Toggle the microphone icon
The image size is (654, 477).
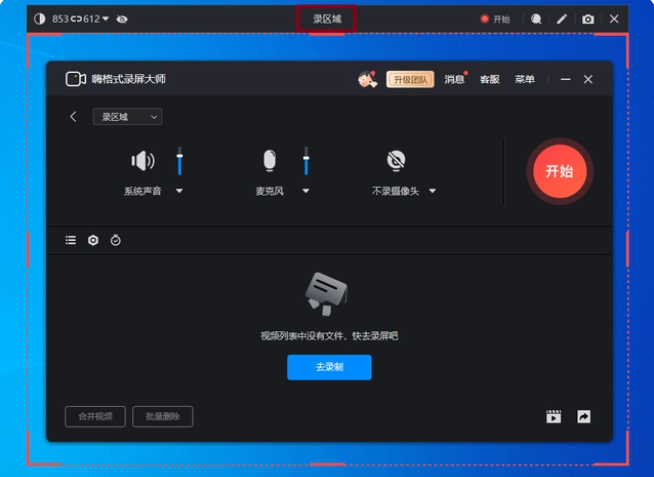coord(270,161)
